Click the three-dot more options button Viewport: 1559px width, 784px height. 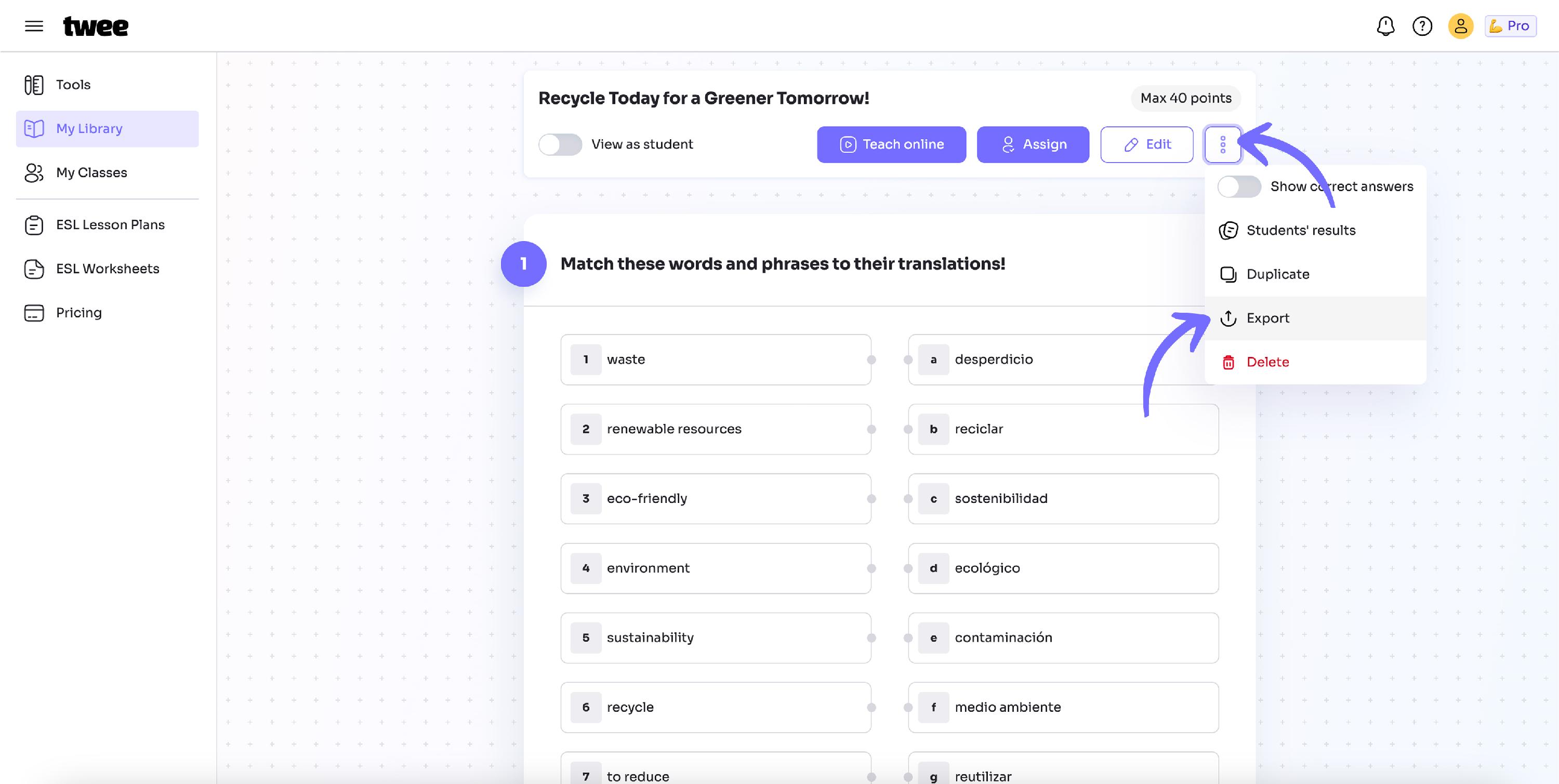1222,144
